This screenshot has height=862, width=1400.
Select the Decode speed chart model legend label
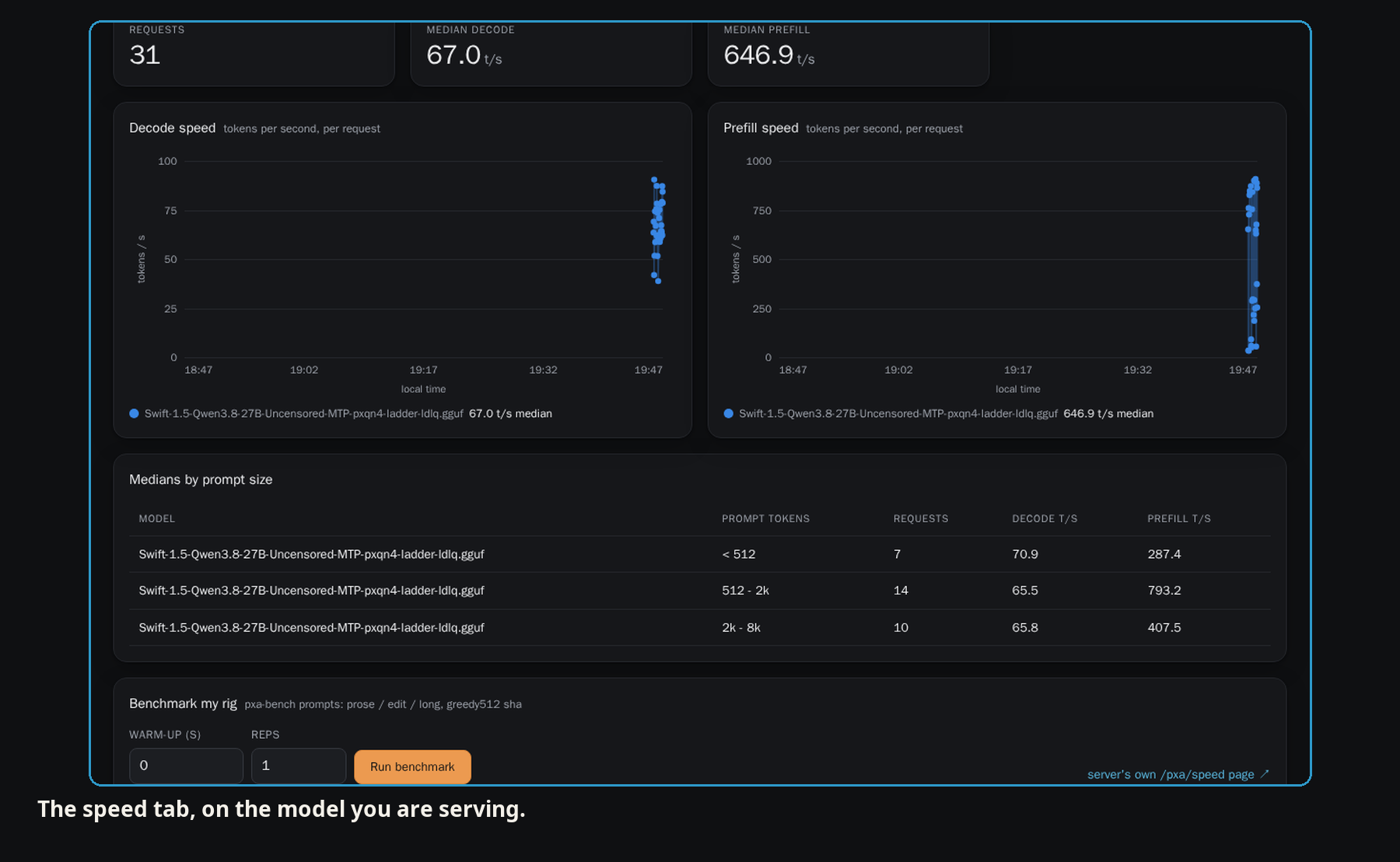[x=303, y=413]
